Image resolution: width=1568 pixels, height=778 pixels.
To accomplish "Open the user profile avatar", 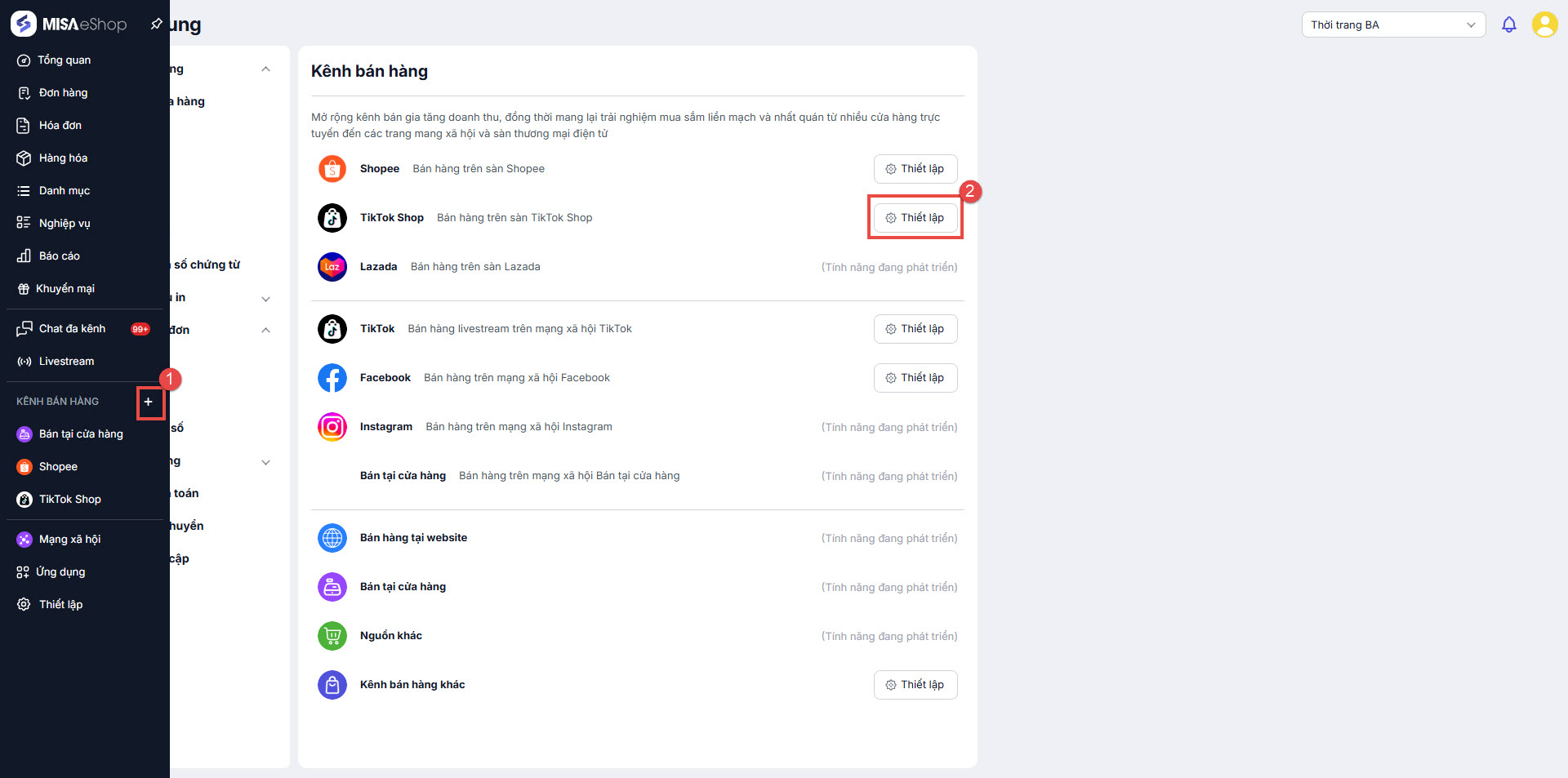I will 1544,24.
